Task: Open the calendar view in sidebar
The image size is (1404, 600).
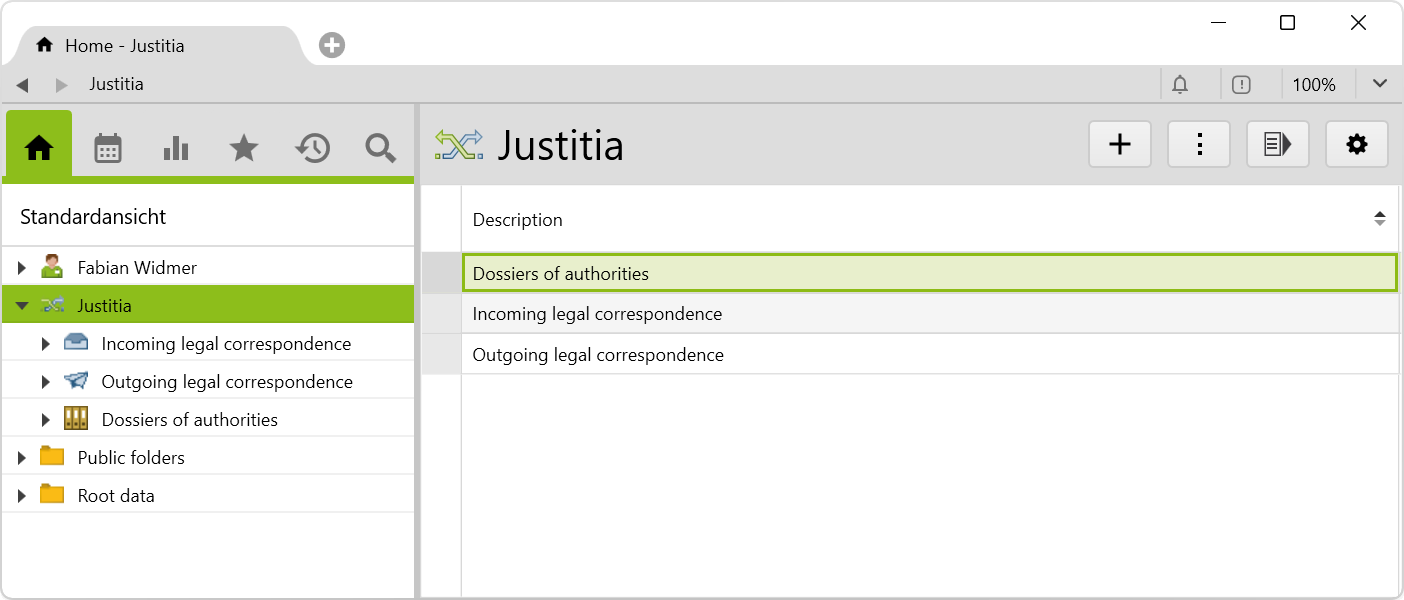Action: click(108, 148)
